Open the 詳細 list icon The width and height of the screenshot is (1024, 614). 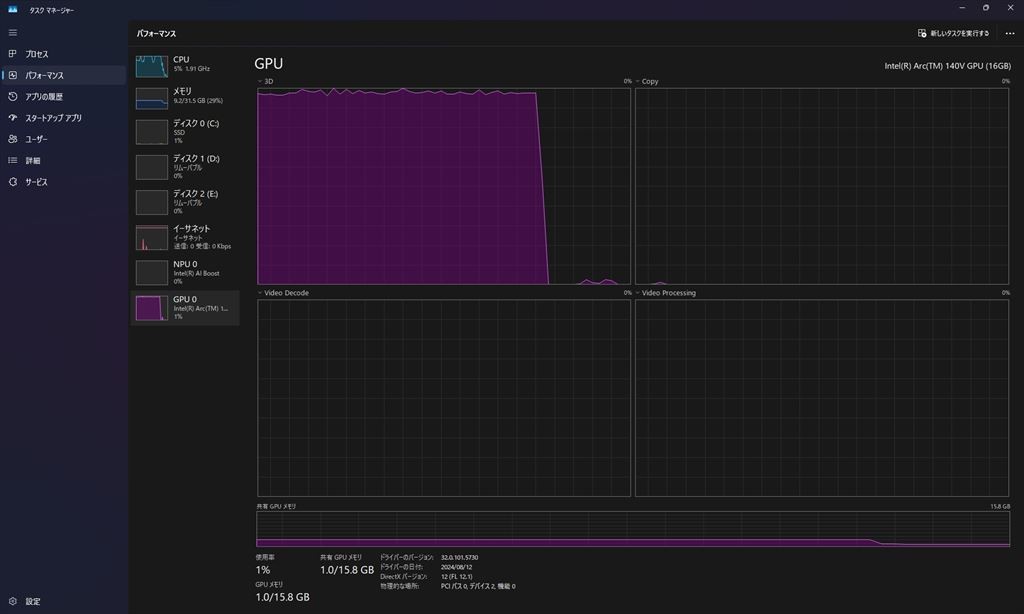(13, 160)
